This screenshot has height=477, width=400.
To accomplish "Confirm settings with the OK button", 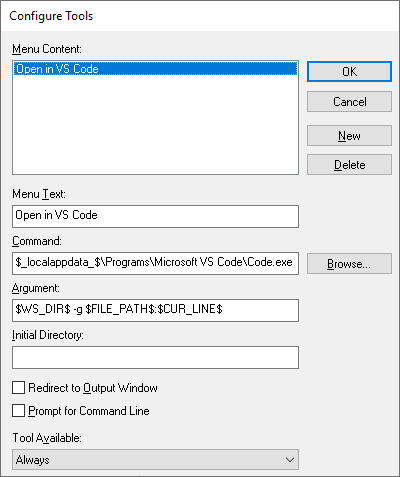I will 349,71.
